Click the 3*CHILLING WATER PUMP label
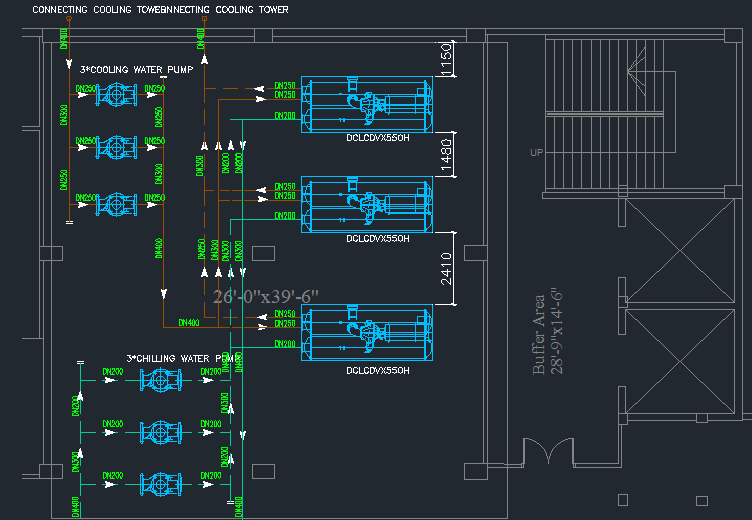 point(182,357)
